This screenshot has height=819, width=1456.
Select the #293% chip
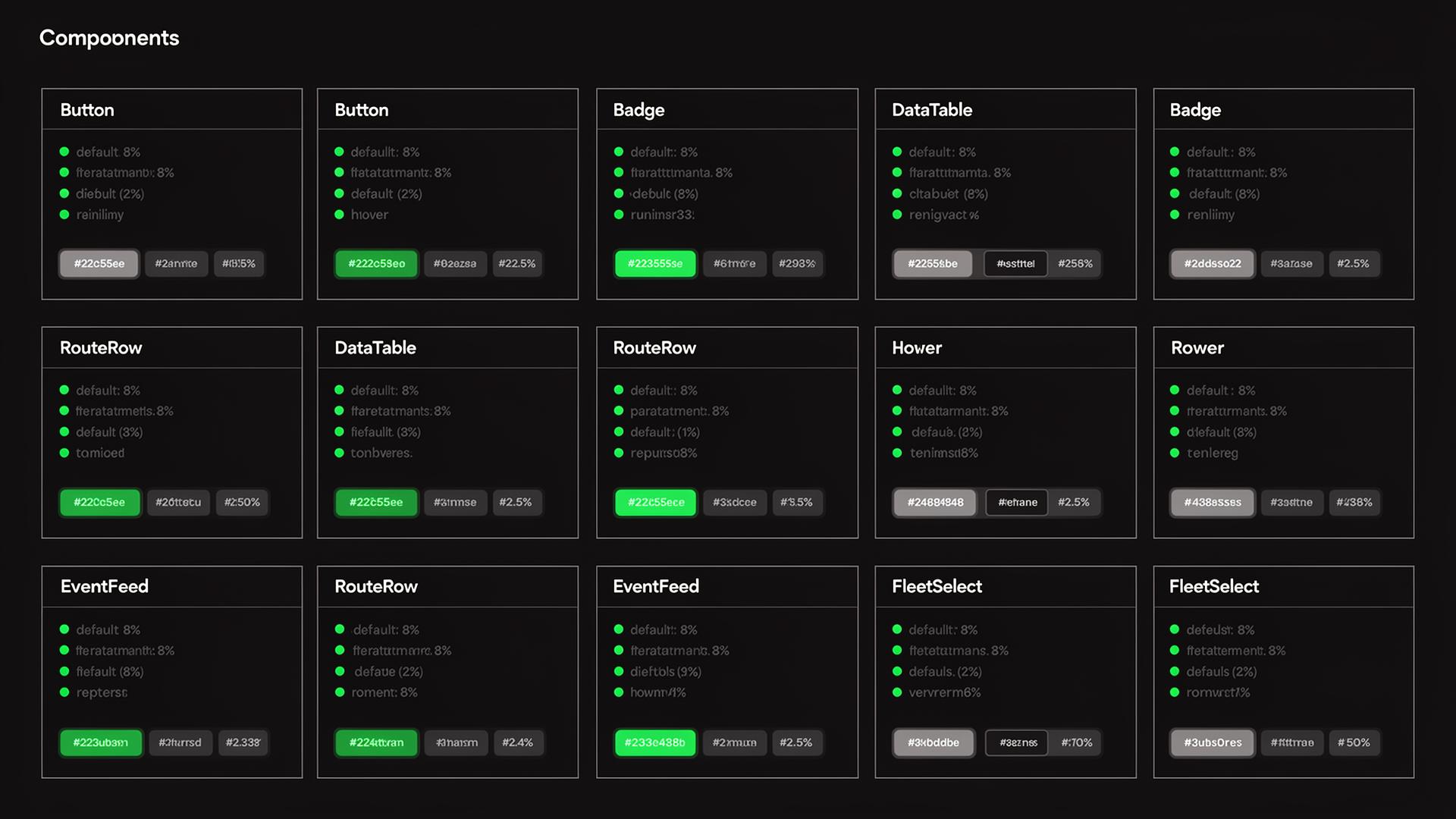(797, 264)
